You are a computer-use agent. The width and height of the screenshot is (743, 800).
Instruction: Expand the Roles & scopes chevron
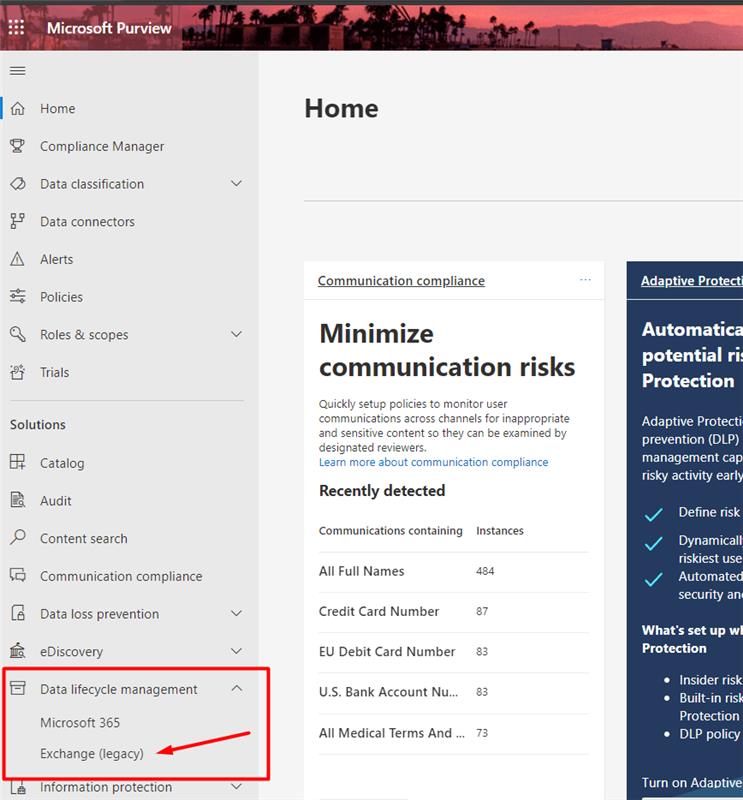tap(236, 335)
